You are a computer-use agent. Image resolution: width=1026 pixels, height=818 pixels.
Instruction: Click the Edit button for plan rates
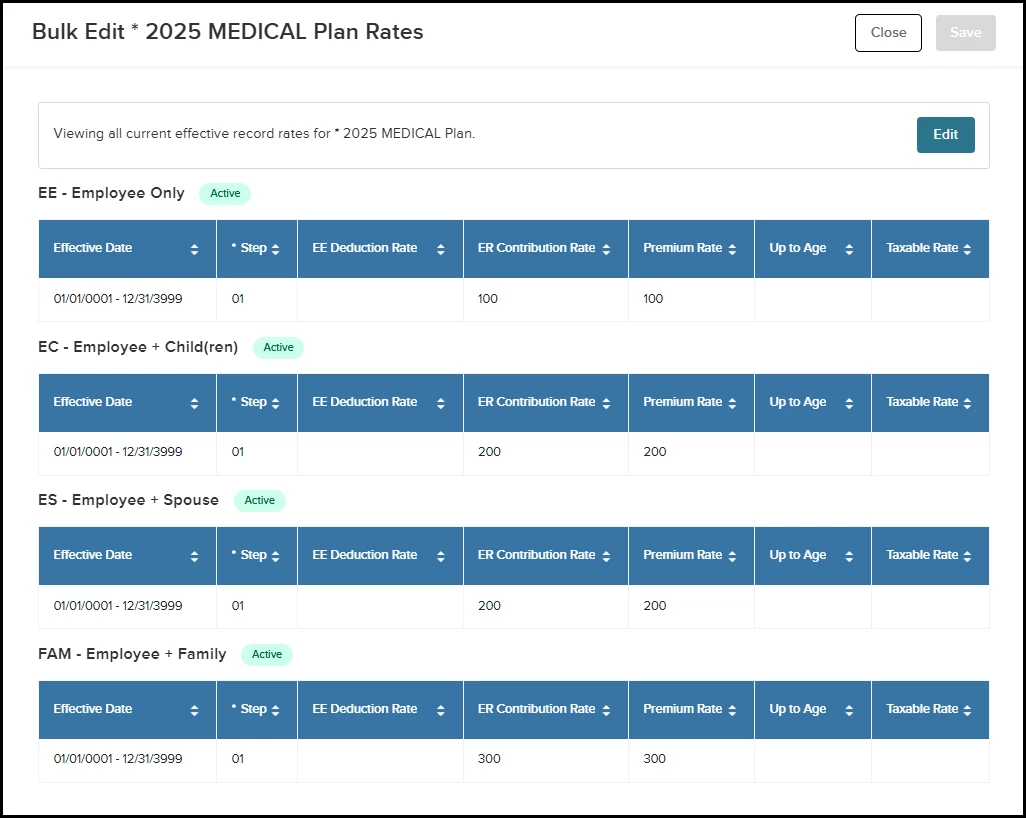[x=945, y=135]
